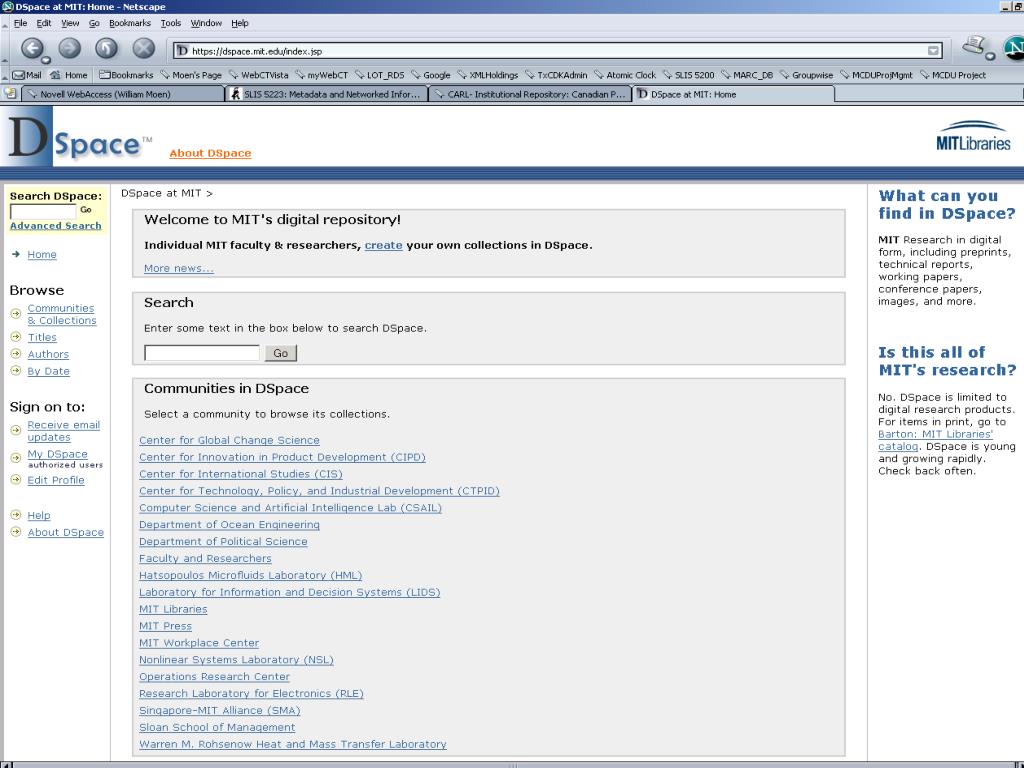
Task: Click the browser Back arrow button
Action: click(x=31, y=48)
